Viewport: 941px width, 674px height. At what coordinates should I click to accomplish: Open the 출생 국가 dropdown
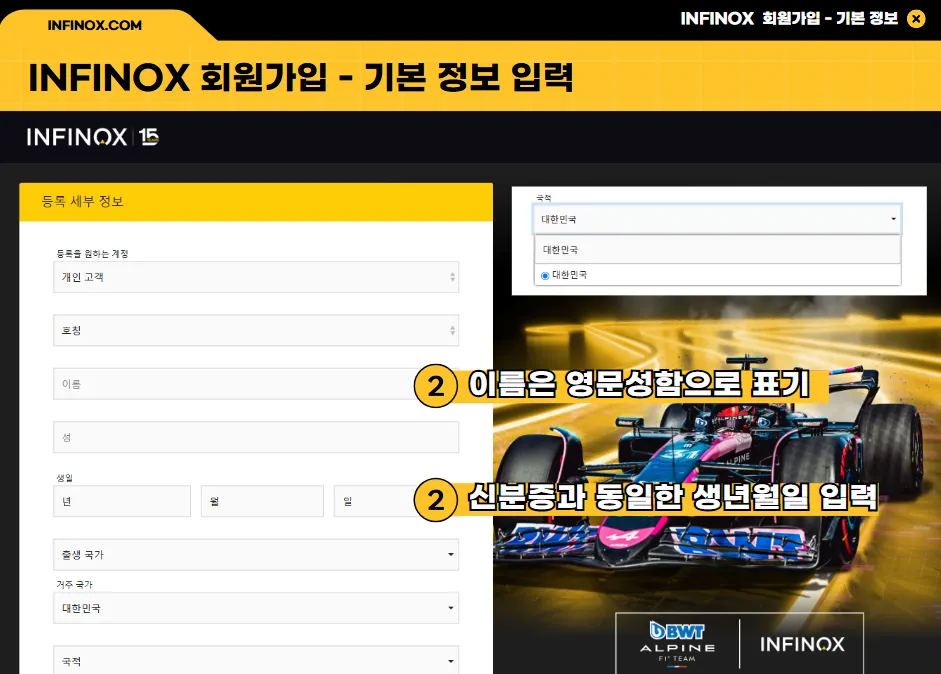256,555
